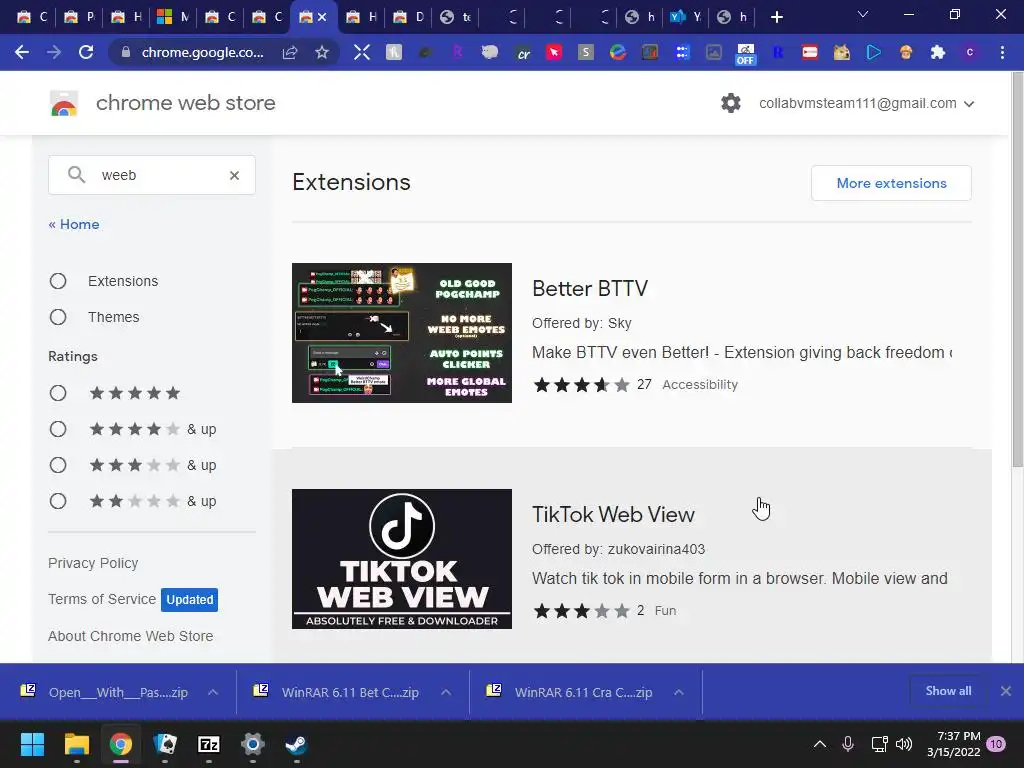Screen dimensions: 1024x768
Task: Filter by three stars & up
Action: [58, 464]
